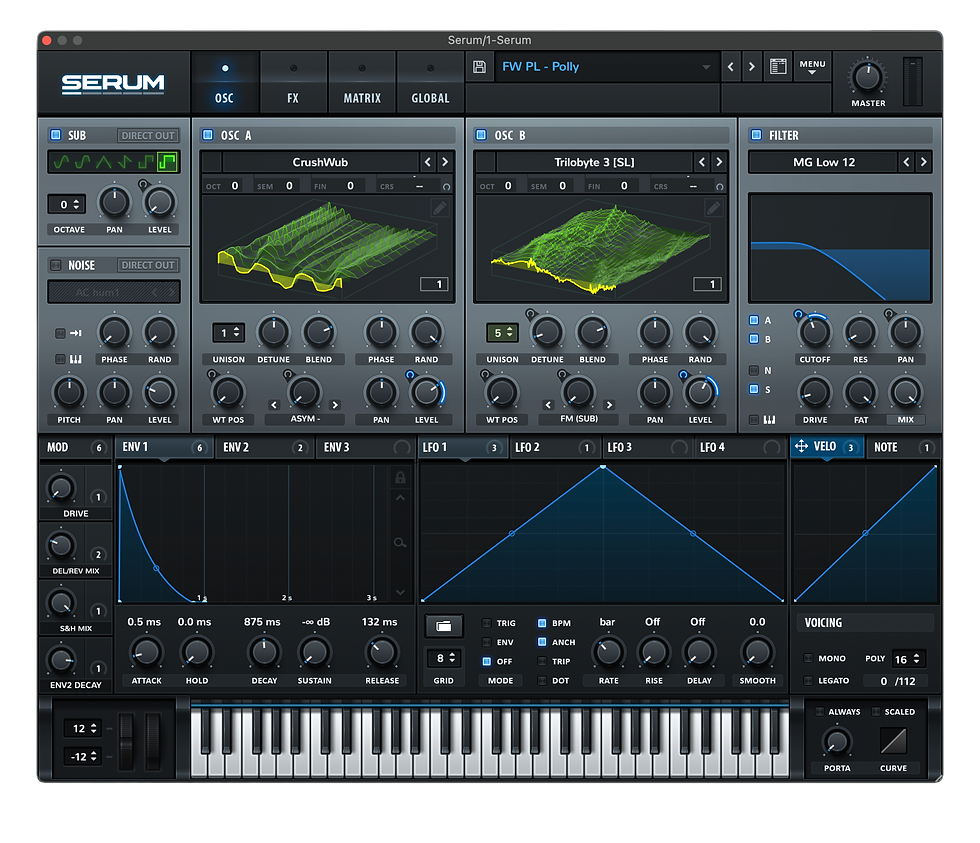Enable LEGATO checkbox

[808, 681]
